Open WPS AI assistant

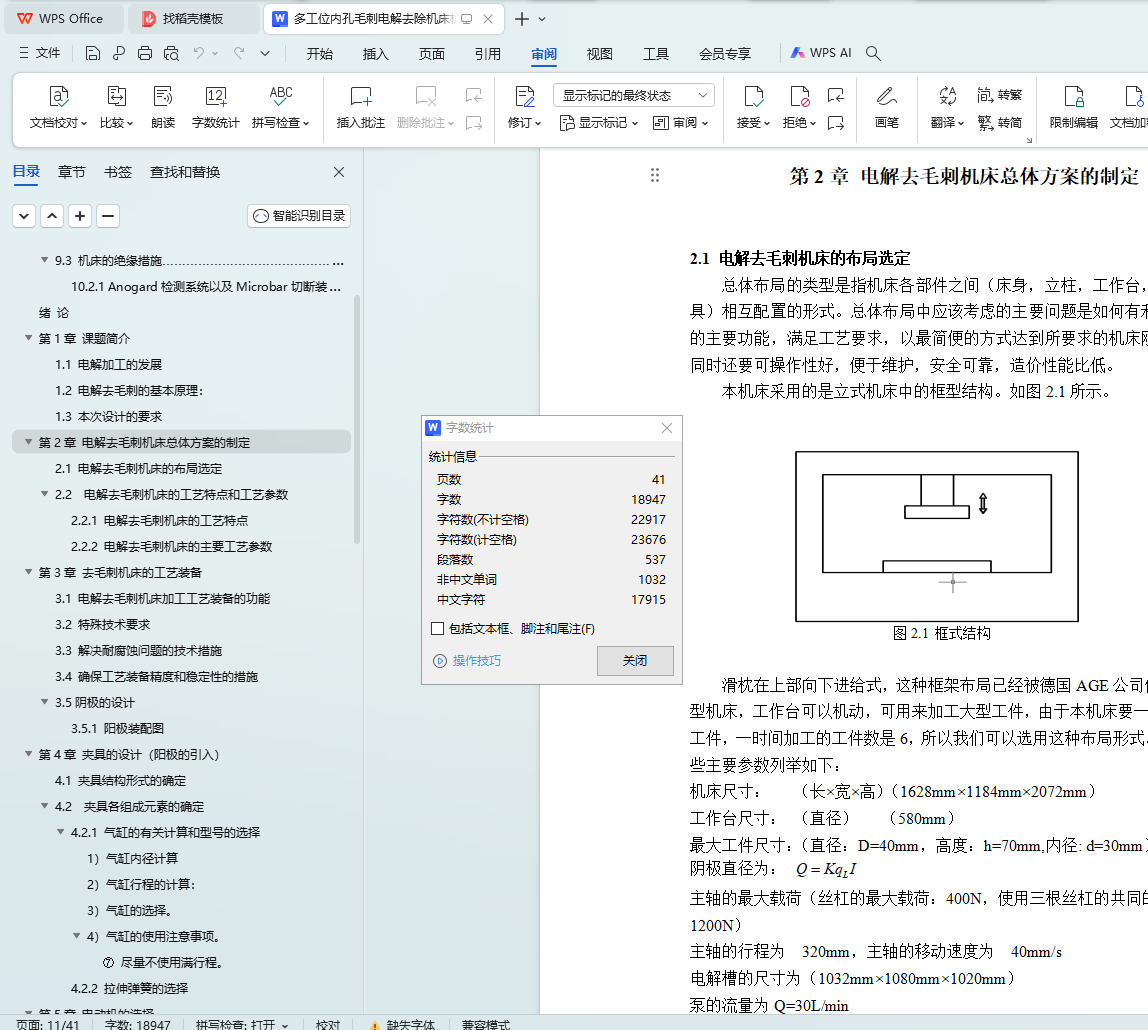821,53
